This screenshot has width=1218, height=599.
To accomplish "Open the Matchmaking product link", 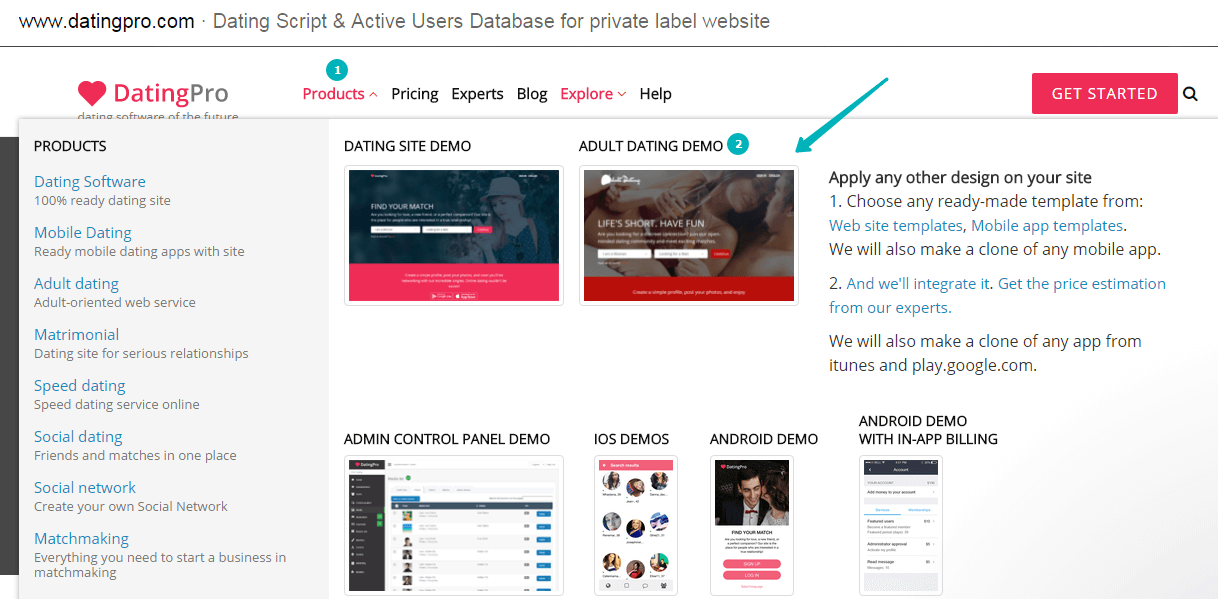I will pos(81,538).
